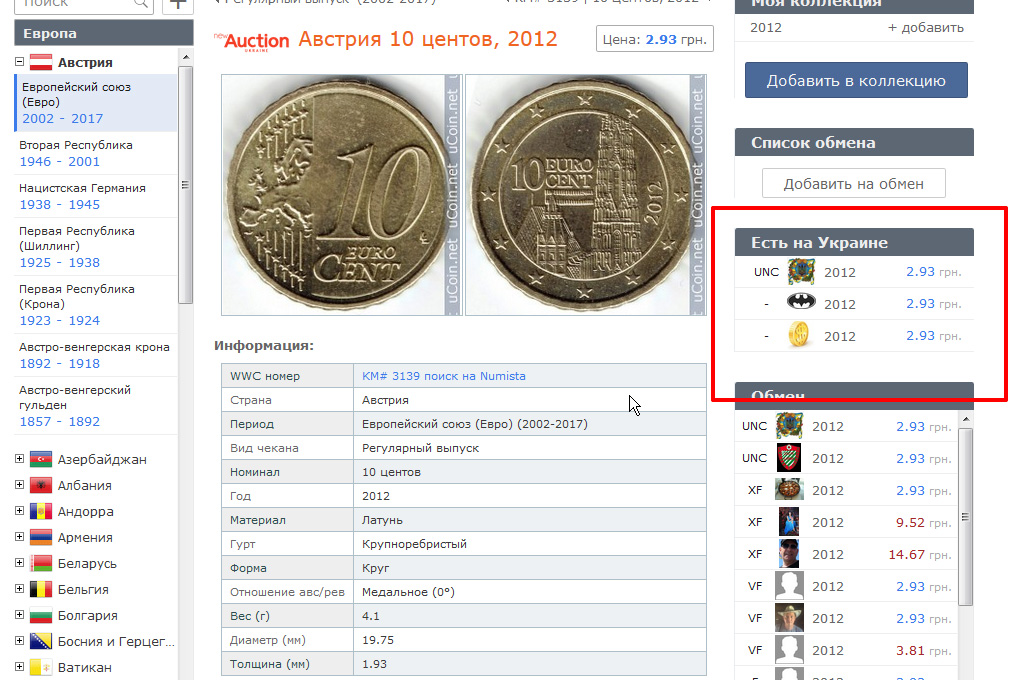Click the Auction Ukraine logo
Image resolution: width=1015 pixels, height=680 pixels.
[255, 41]
